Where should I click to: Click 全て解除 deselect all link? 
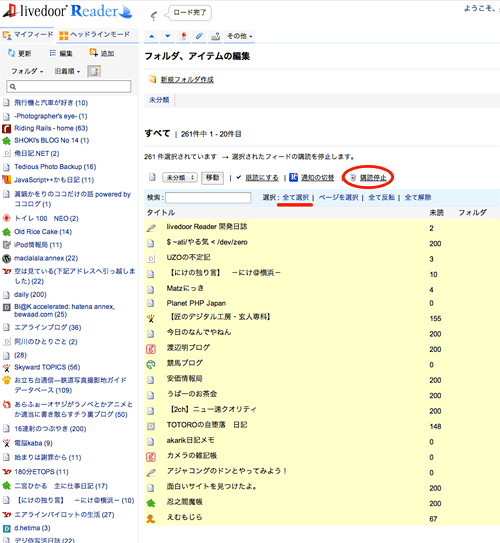click(x=418, y=197)
